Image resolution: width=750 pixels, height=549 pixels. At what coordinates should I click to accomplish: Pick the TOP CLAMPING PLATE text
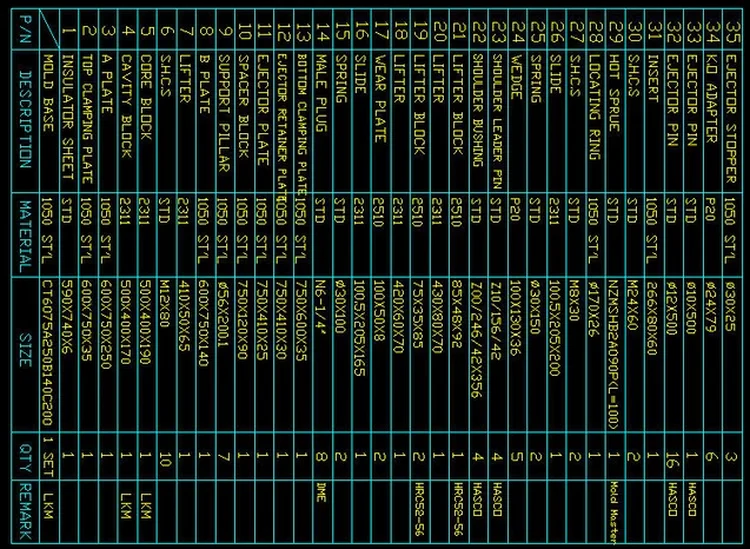(87, 119)
